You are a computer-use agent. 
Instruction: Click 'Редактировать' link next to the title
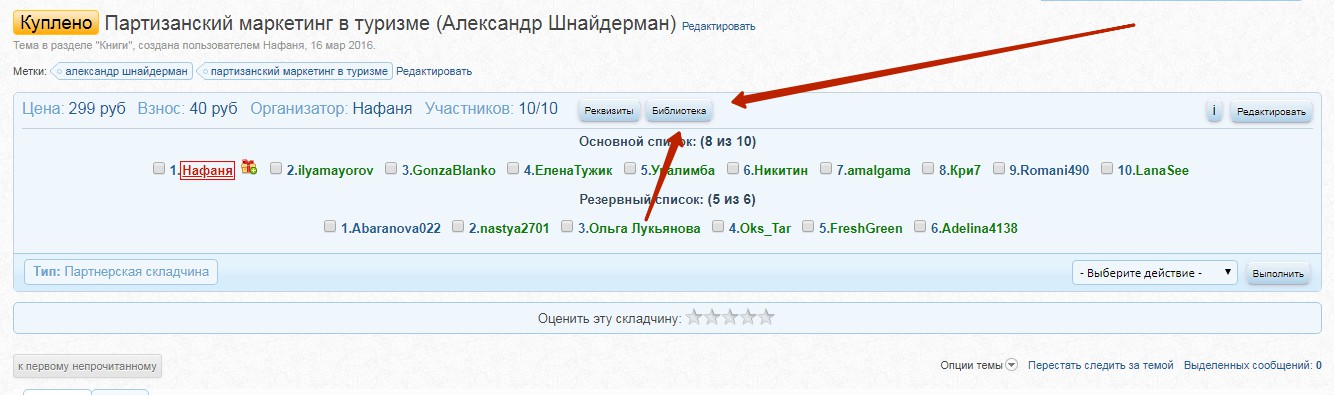719,26
